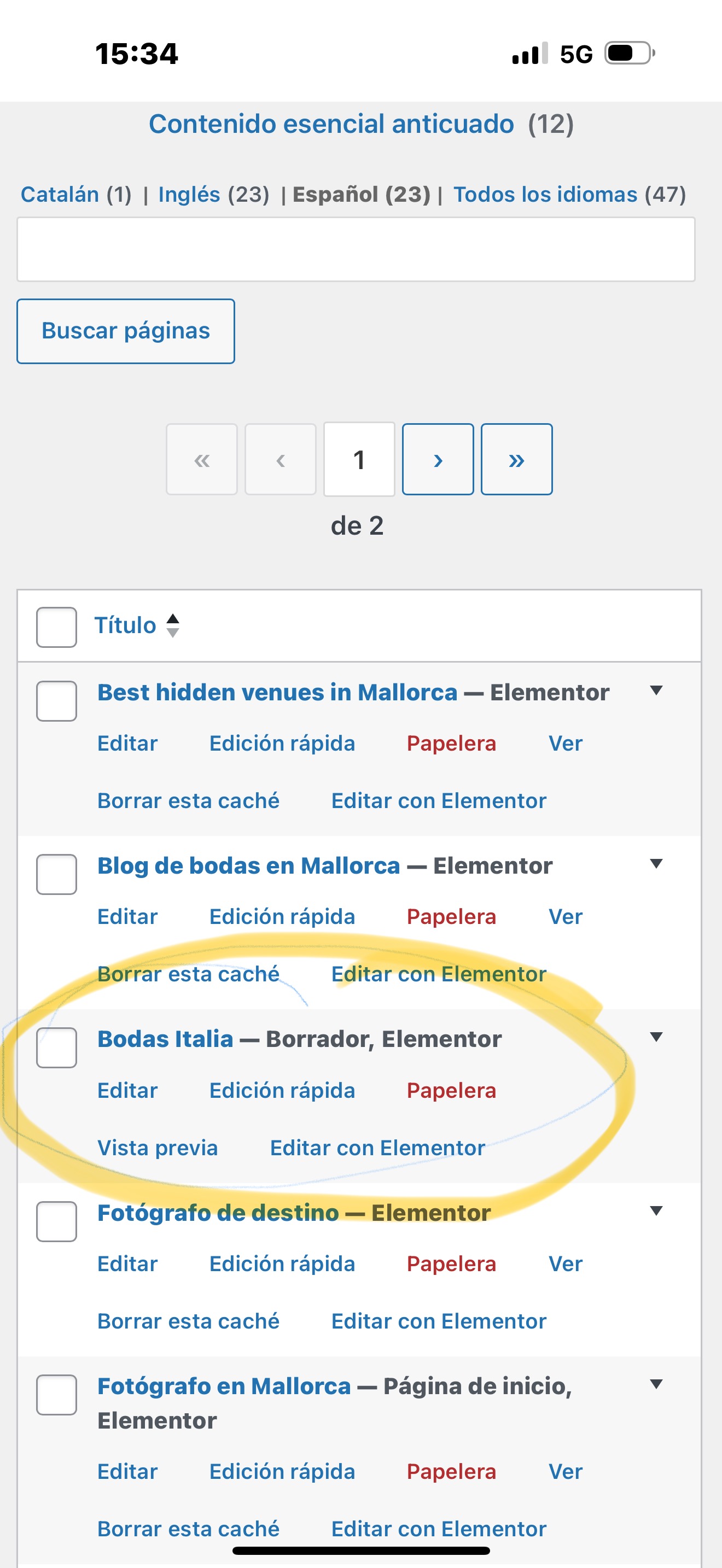Move Bodas Italia to Papelera

click(x=451, y=1090)
